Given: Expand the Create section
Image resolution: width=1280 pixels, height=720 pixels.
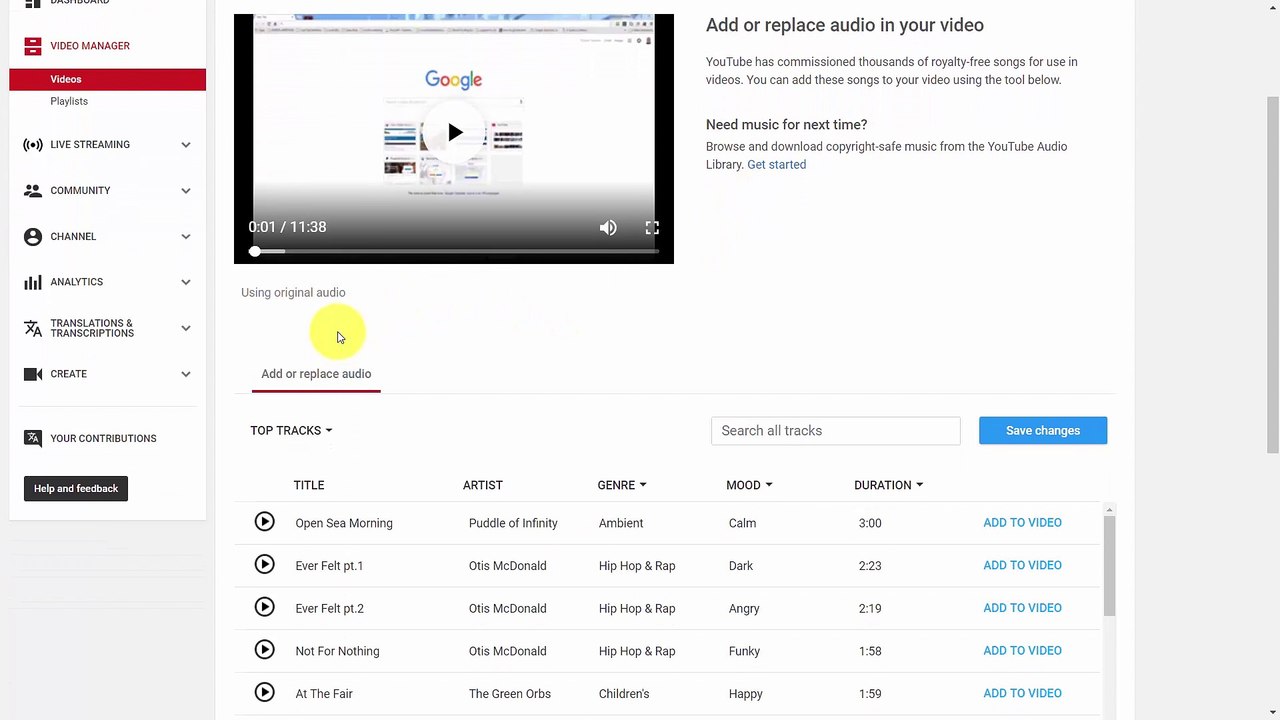Looking at the screenshot, I should [186, 374].
